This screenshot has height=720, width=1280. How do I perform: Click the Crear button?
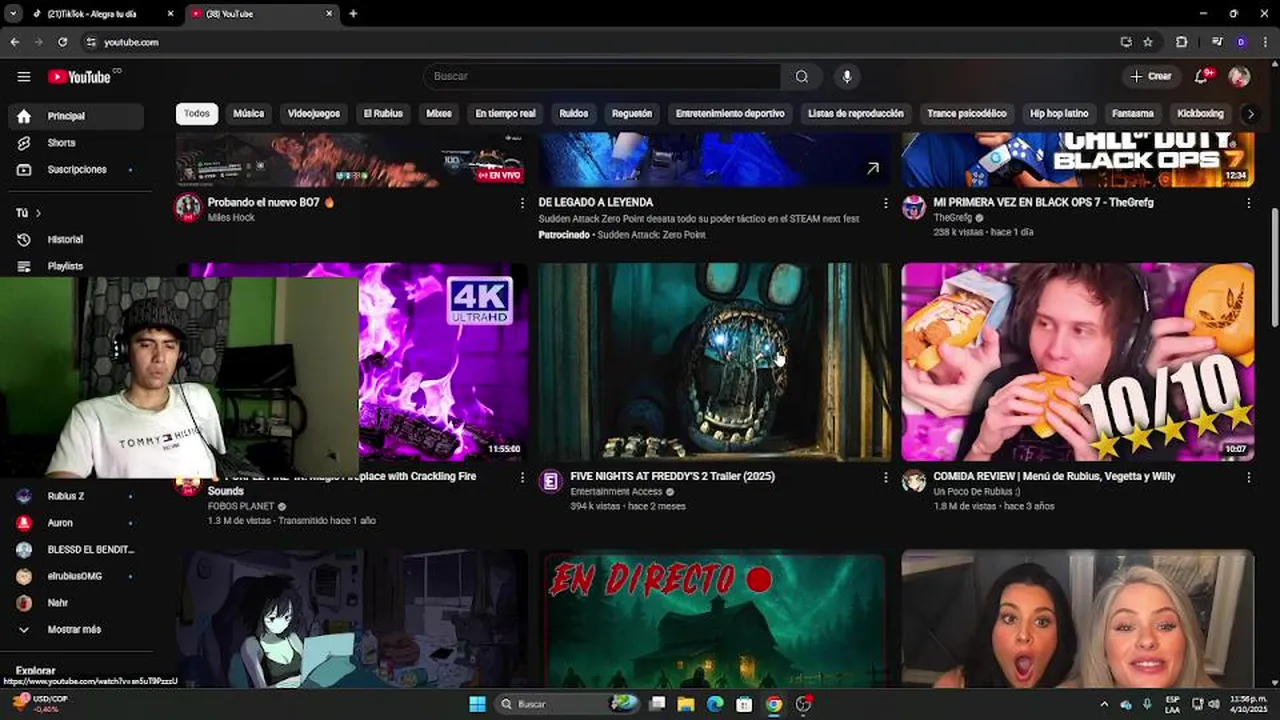1151,77
